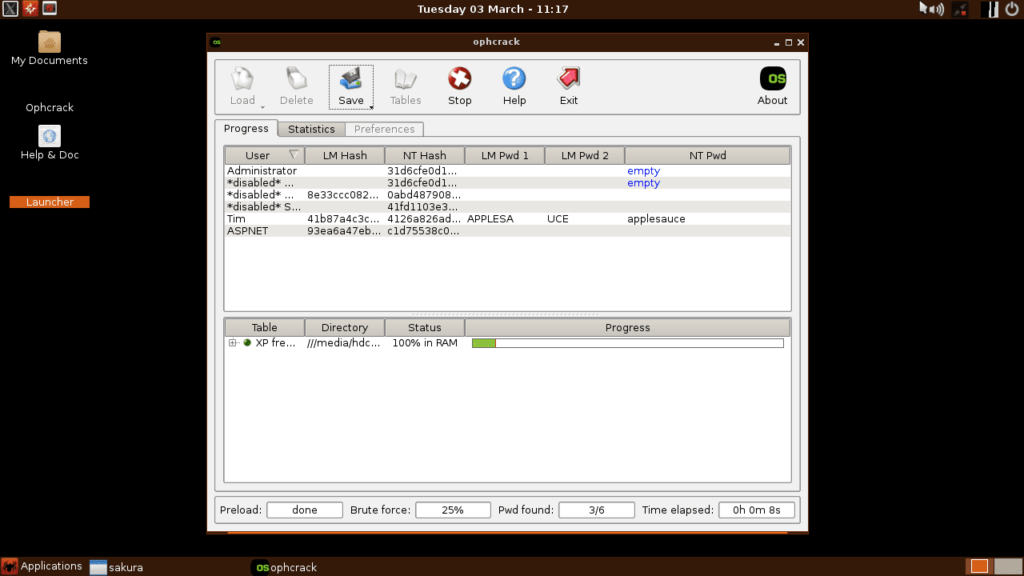Select the ASPNET user row
Screen dimensions: 1024x576
click(x=507, y=231)
